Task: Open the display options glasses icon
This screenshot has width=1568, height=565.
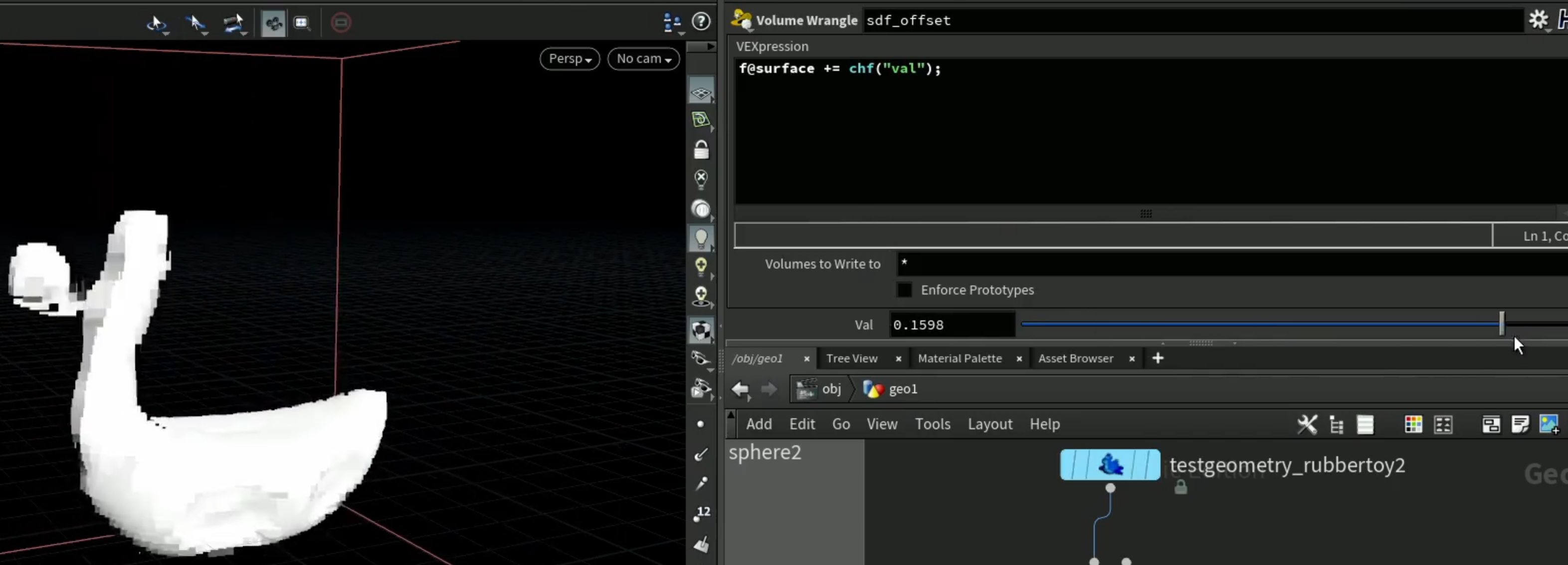Action: tap(701, 358)
